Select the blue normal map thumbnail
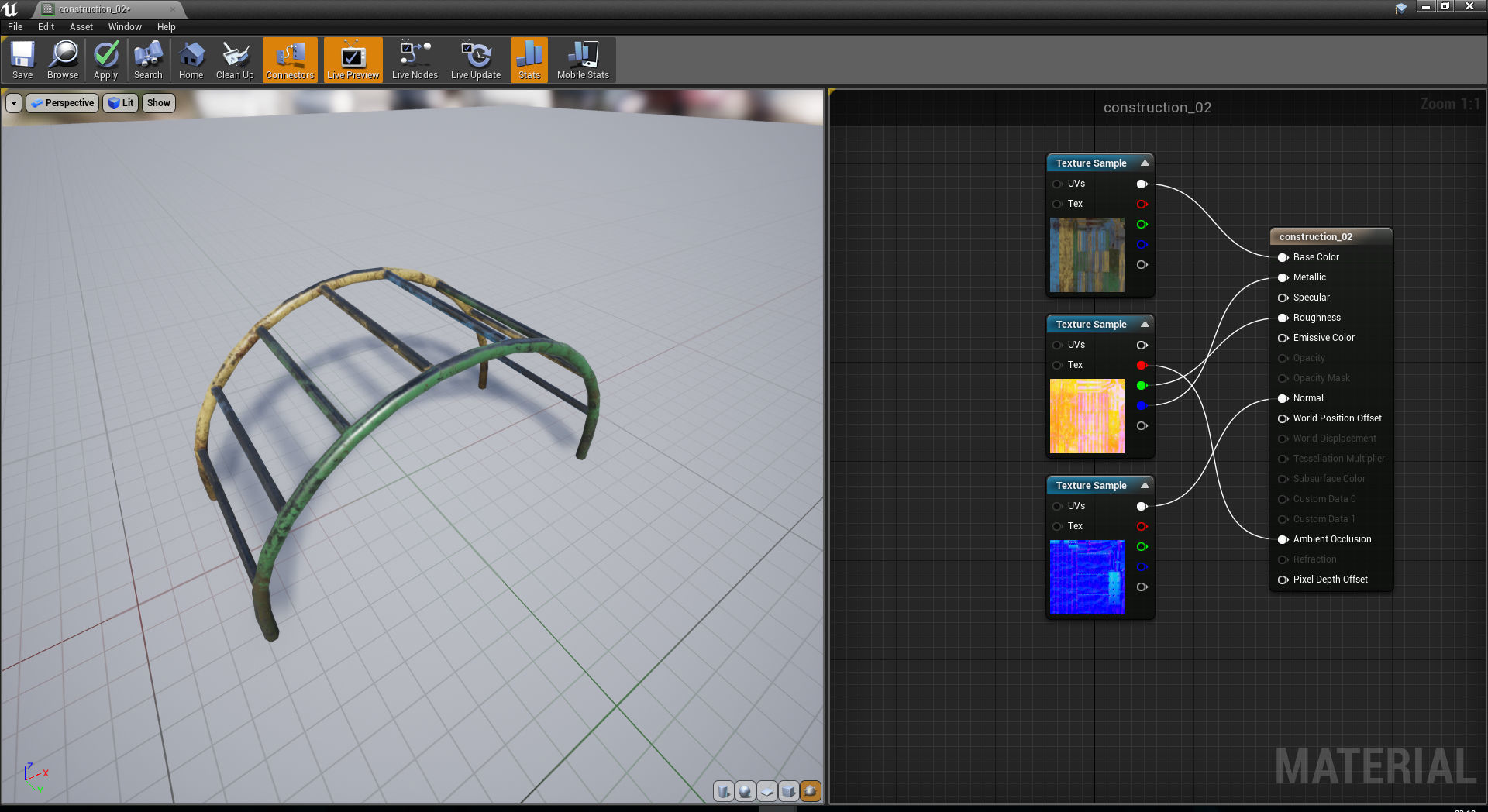 pos(1087,577)
